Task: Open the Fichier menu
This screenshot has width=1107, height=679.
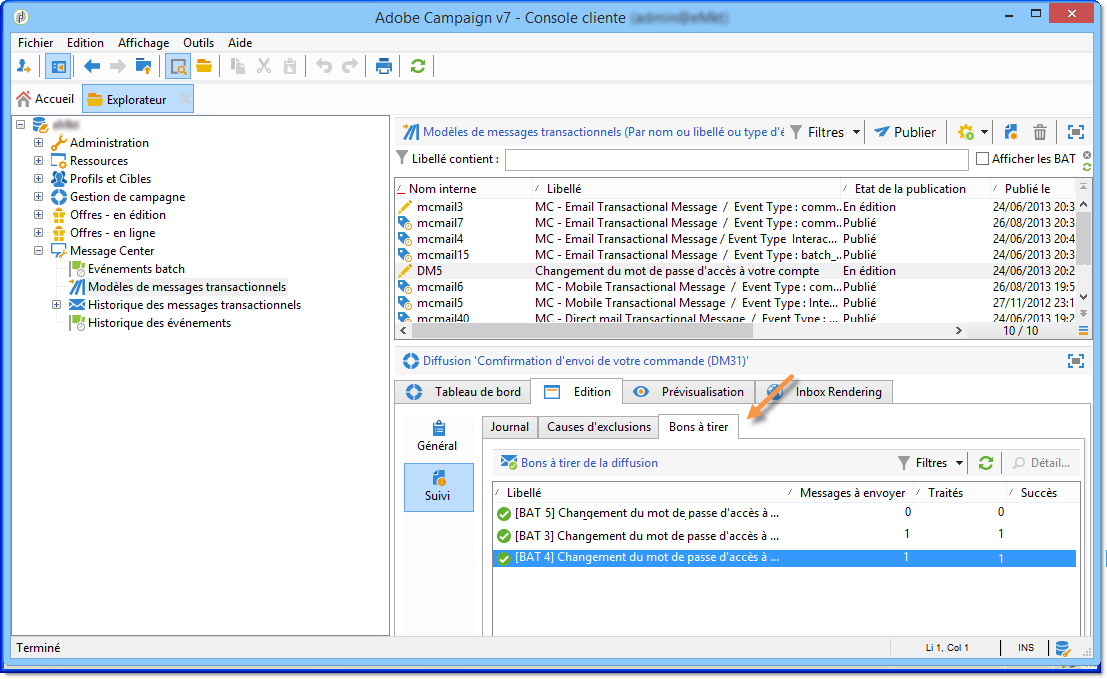Action: 35,43
